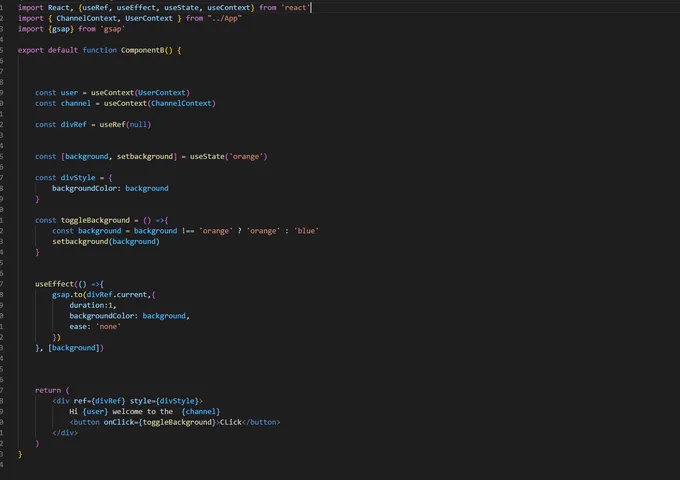The height and width of the screenshot is (480, 680).
Task: Click backgroundColor key inside divStyle object
Action: point(84,188)
